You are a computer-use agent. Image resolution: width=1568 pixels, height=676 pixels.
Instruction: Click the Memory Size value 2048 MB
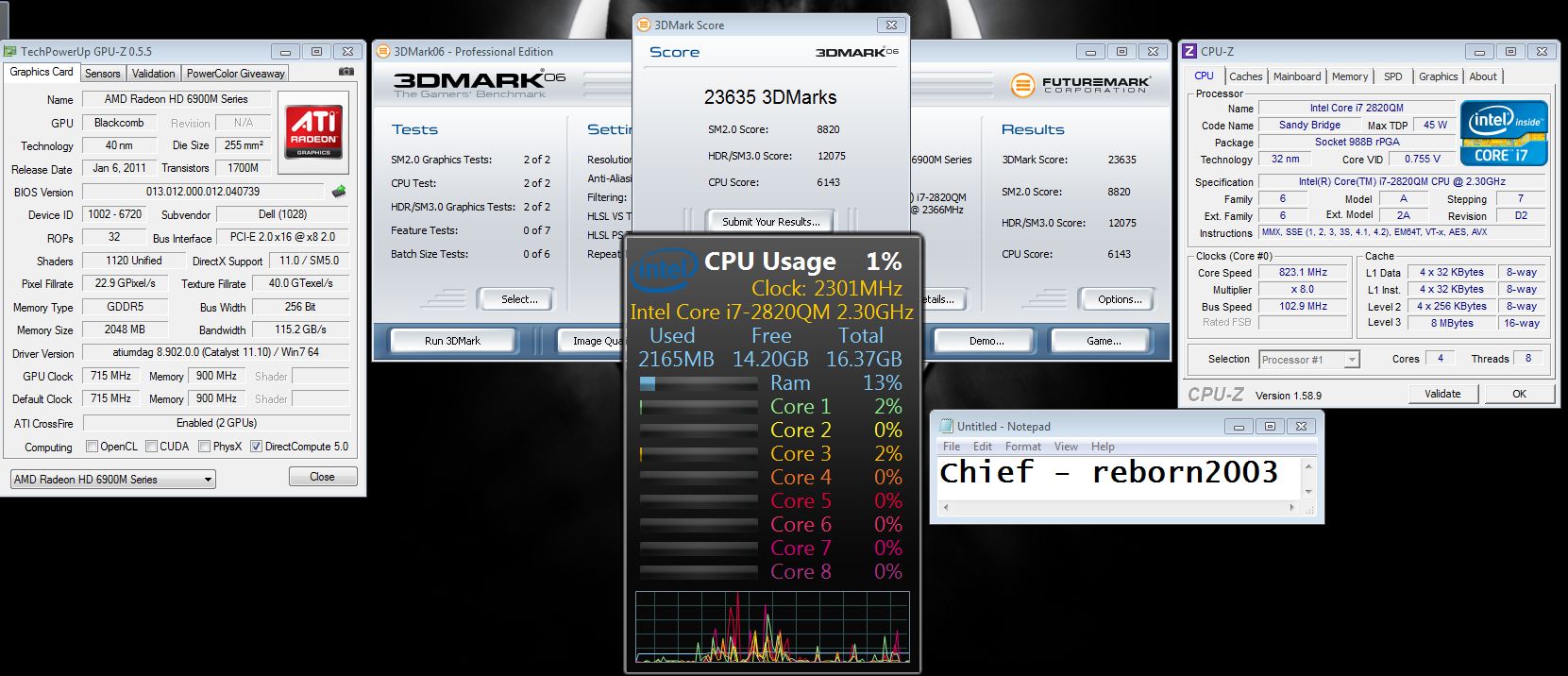click(x=125, y=330)
